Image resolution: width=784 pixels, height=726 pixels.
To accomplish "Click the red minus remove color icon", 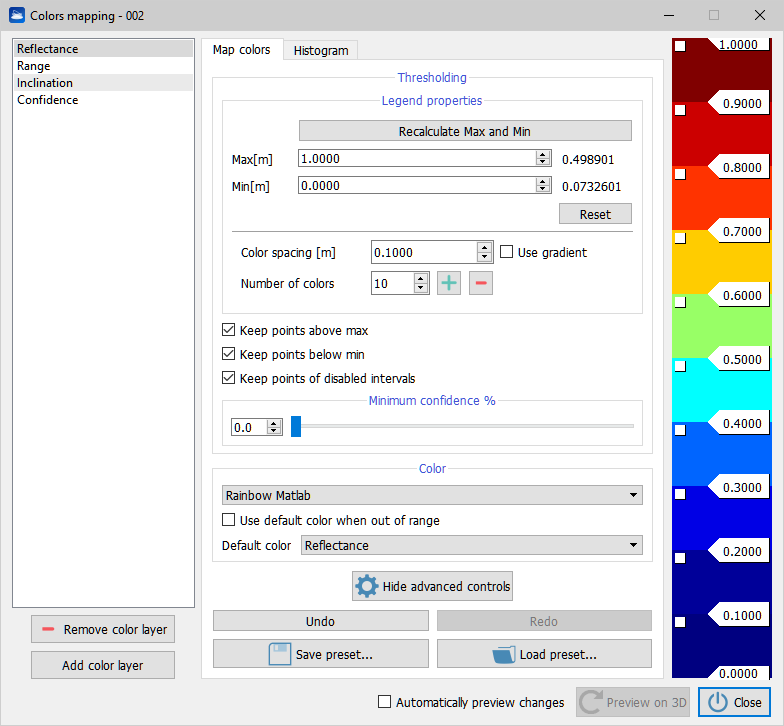I will click(481, 283).
